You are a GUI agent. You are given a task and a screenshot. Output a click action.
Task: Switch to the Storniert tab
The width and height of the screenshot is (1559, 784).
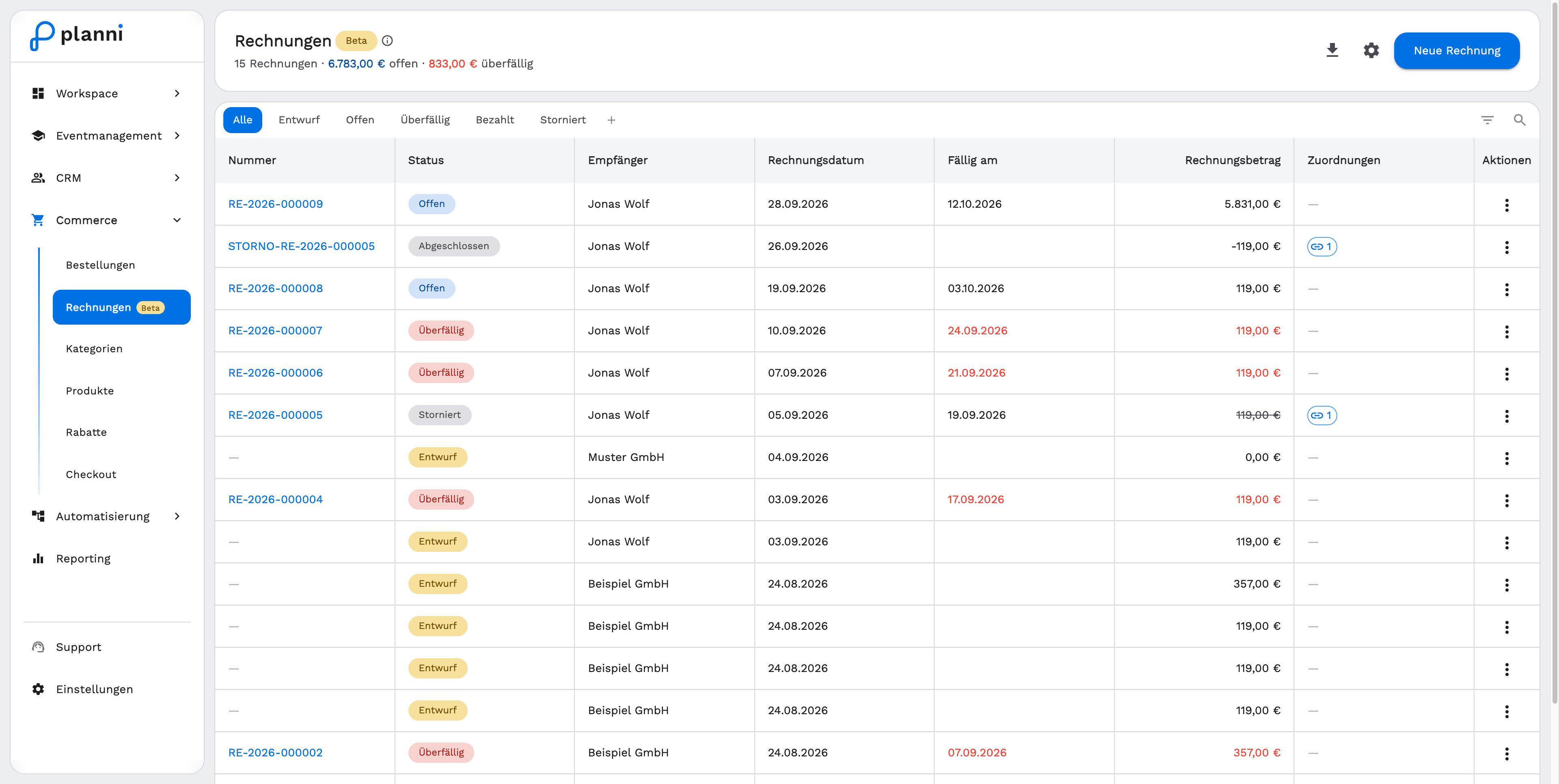pyautogui.click(x=563, y=120)
